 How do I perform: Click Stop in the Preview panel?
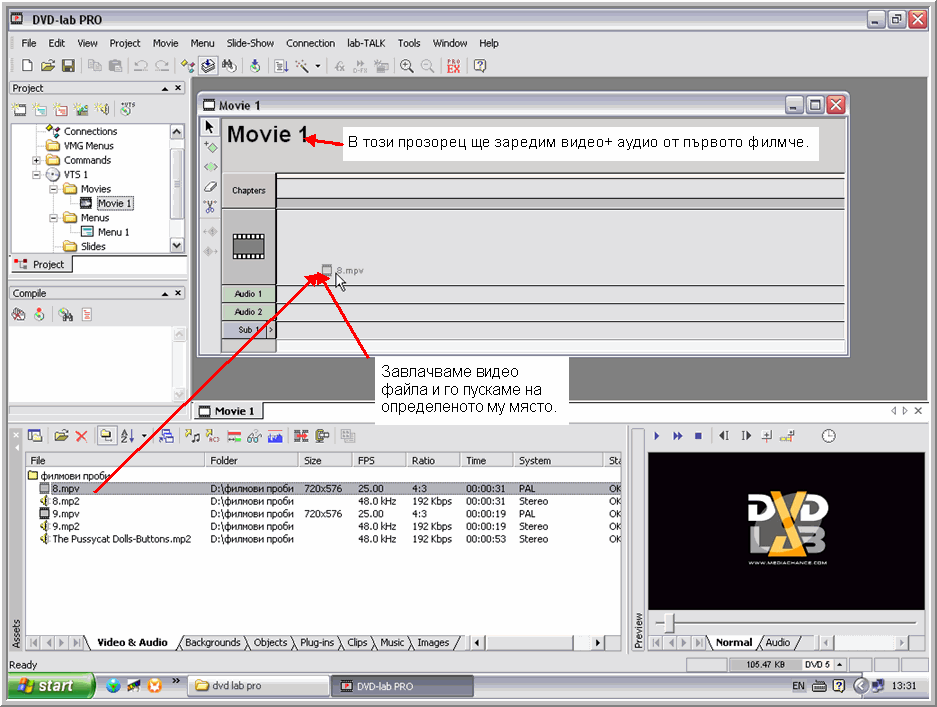pyautogui.click(x=698, y=436)
